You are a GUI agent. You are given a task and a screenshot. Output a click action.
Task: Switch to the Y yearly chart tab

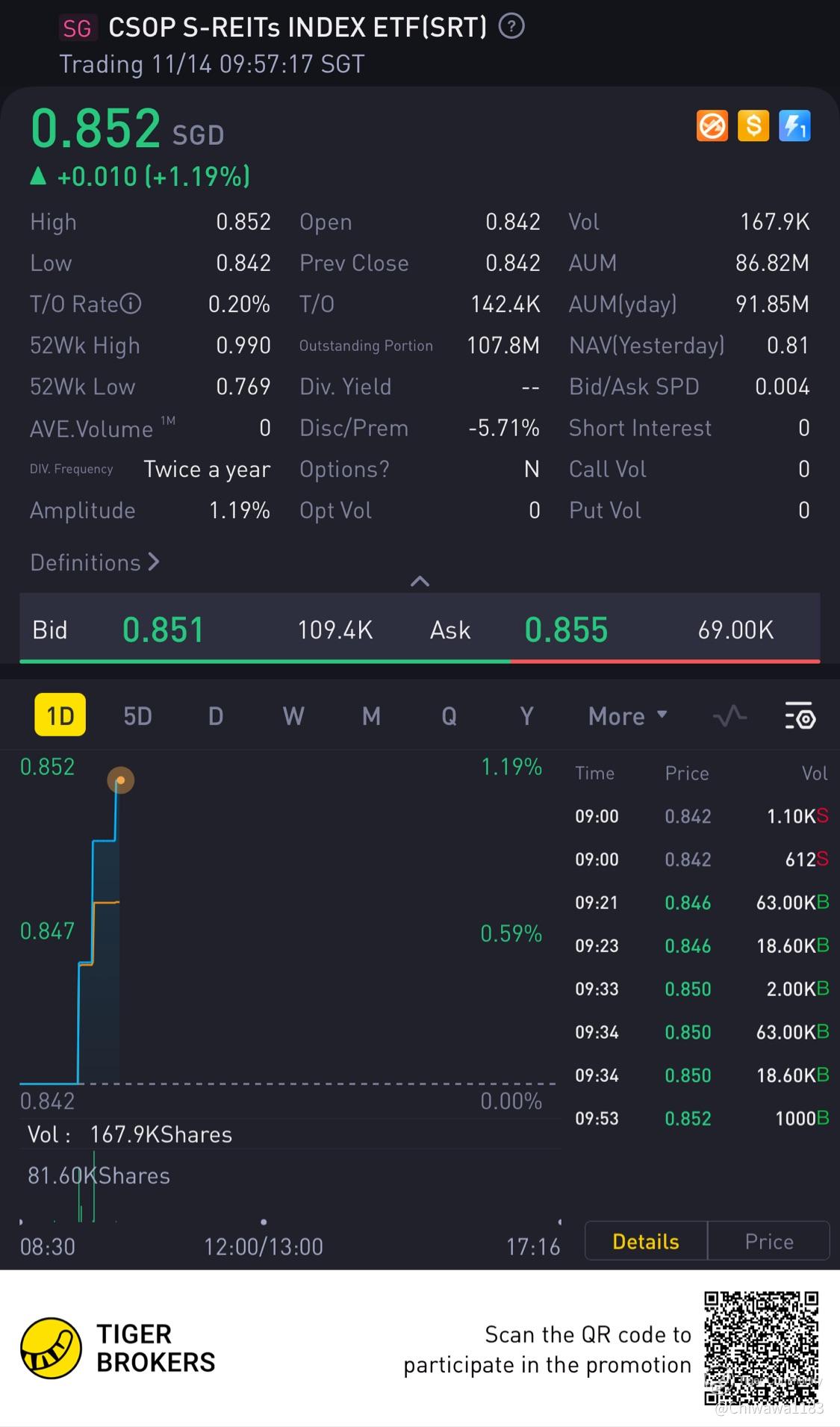coord(526,716)
